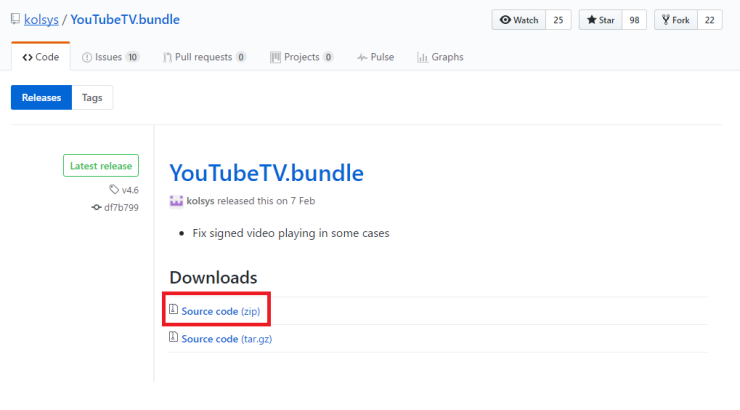The height and width of the screenshot is (410, 740).
Task: Open the YouTubeTV.bundle repository link
Action: [x=125, y=20]
